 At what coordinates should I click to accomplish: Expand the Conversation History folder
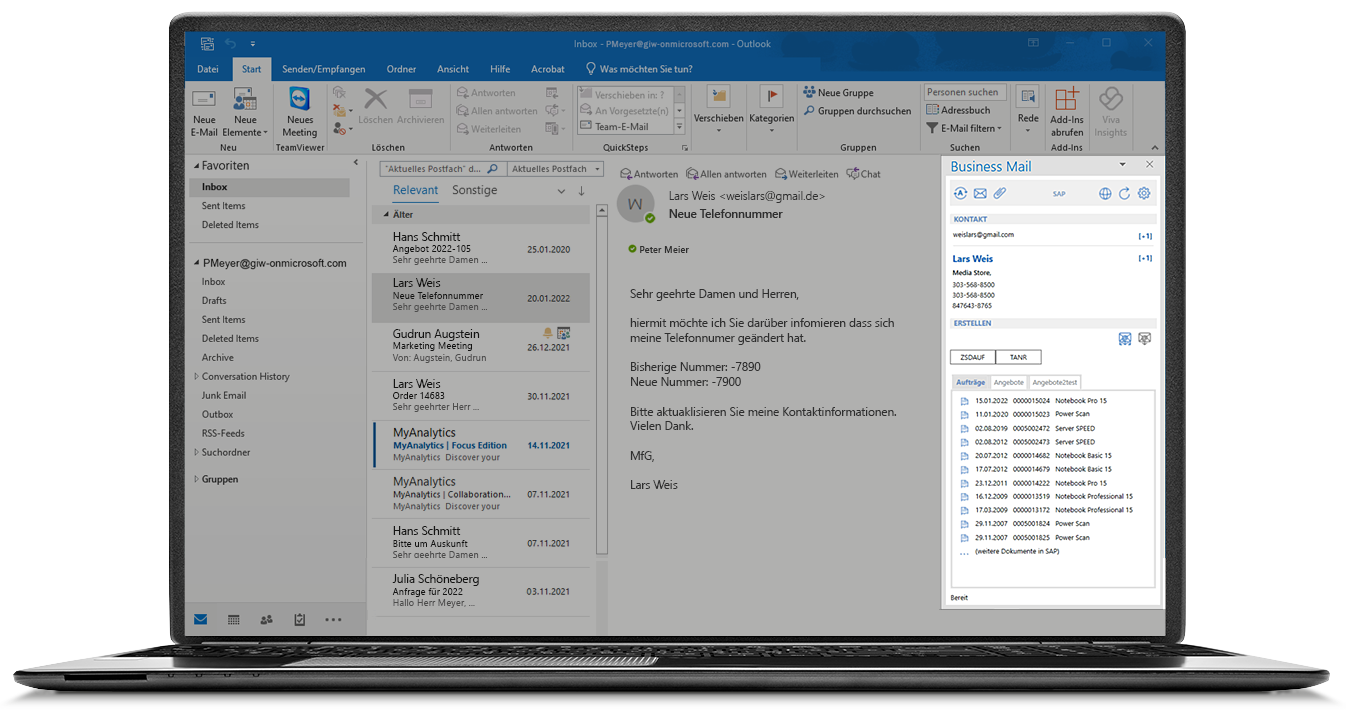(x=196, y=377)
